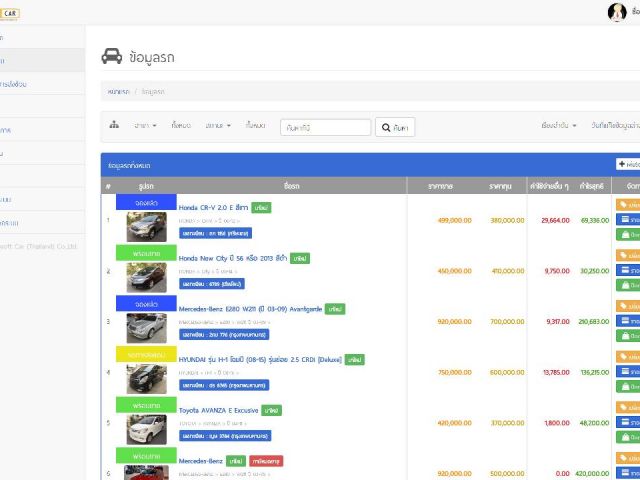Viewport: 640px width, 480px height.
Task: Click the ค้นหา search button
Action: 395,127
